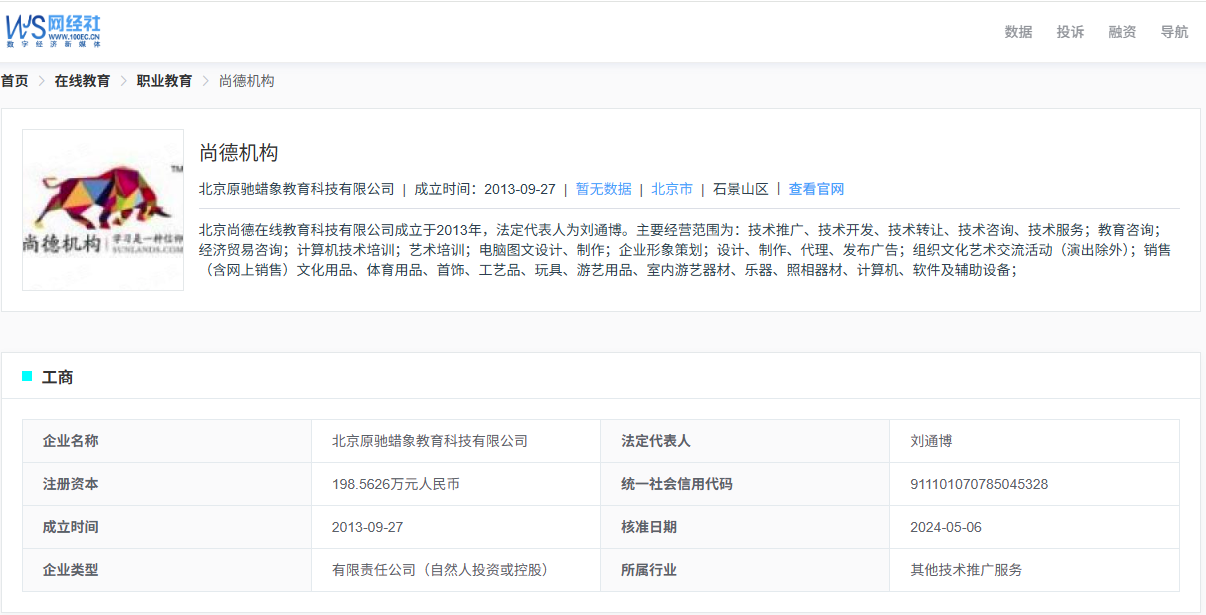Open the 投诉 menu item
This screenshot has width=1206, height=615.
coord(1070,32)
